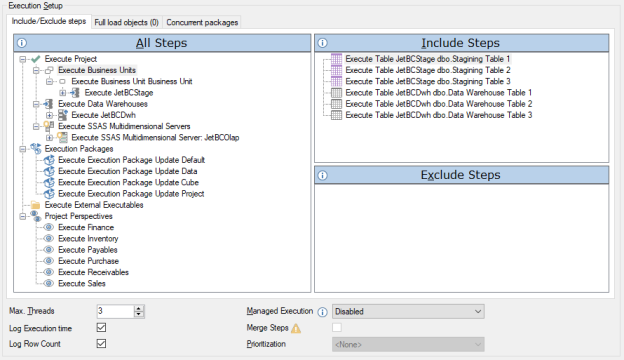Click the Merge Steps warning icon

[x=296, y=328]
